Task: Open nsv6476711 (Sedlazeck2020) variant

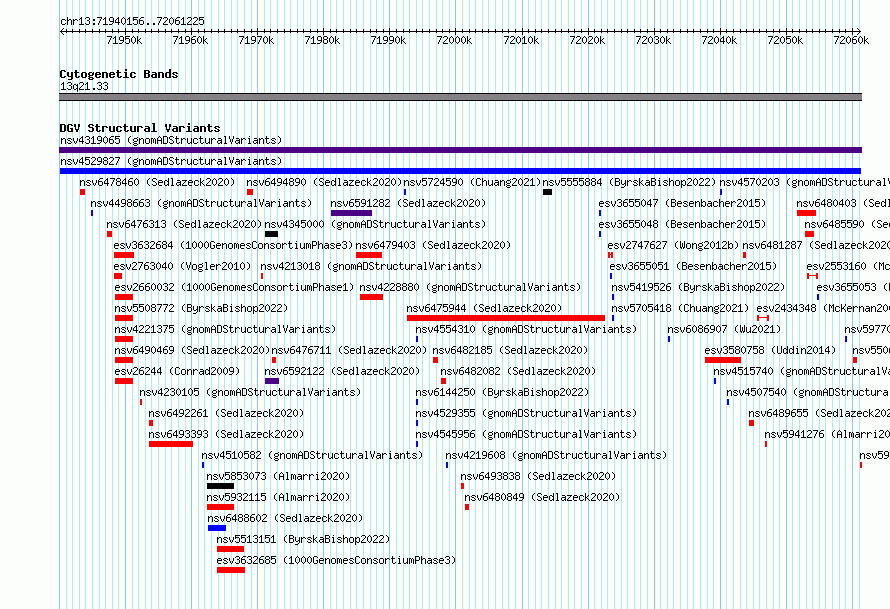Action: click(349, 350)
